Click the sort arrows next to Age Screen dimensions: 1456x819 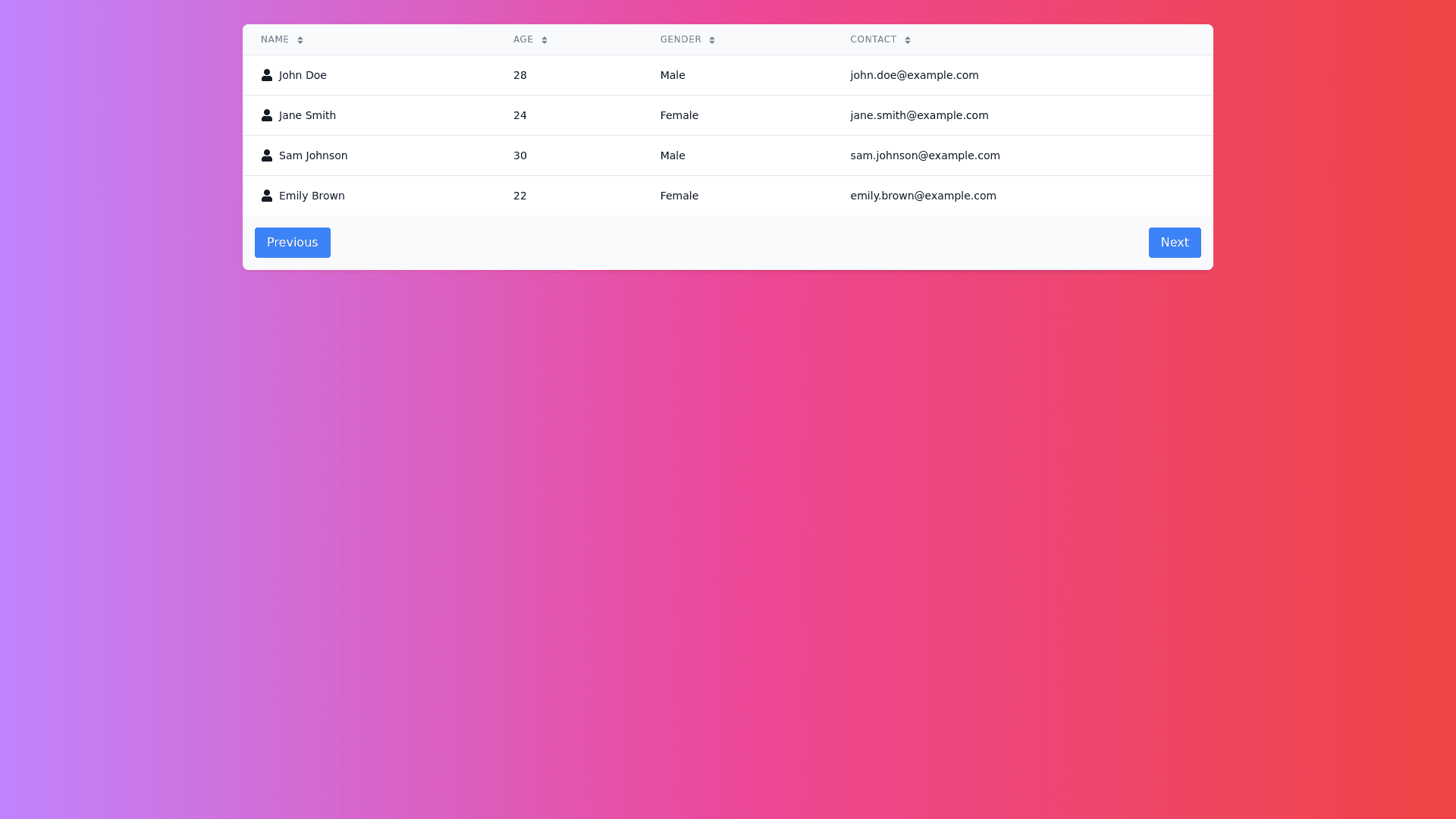point(544,40)
